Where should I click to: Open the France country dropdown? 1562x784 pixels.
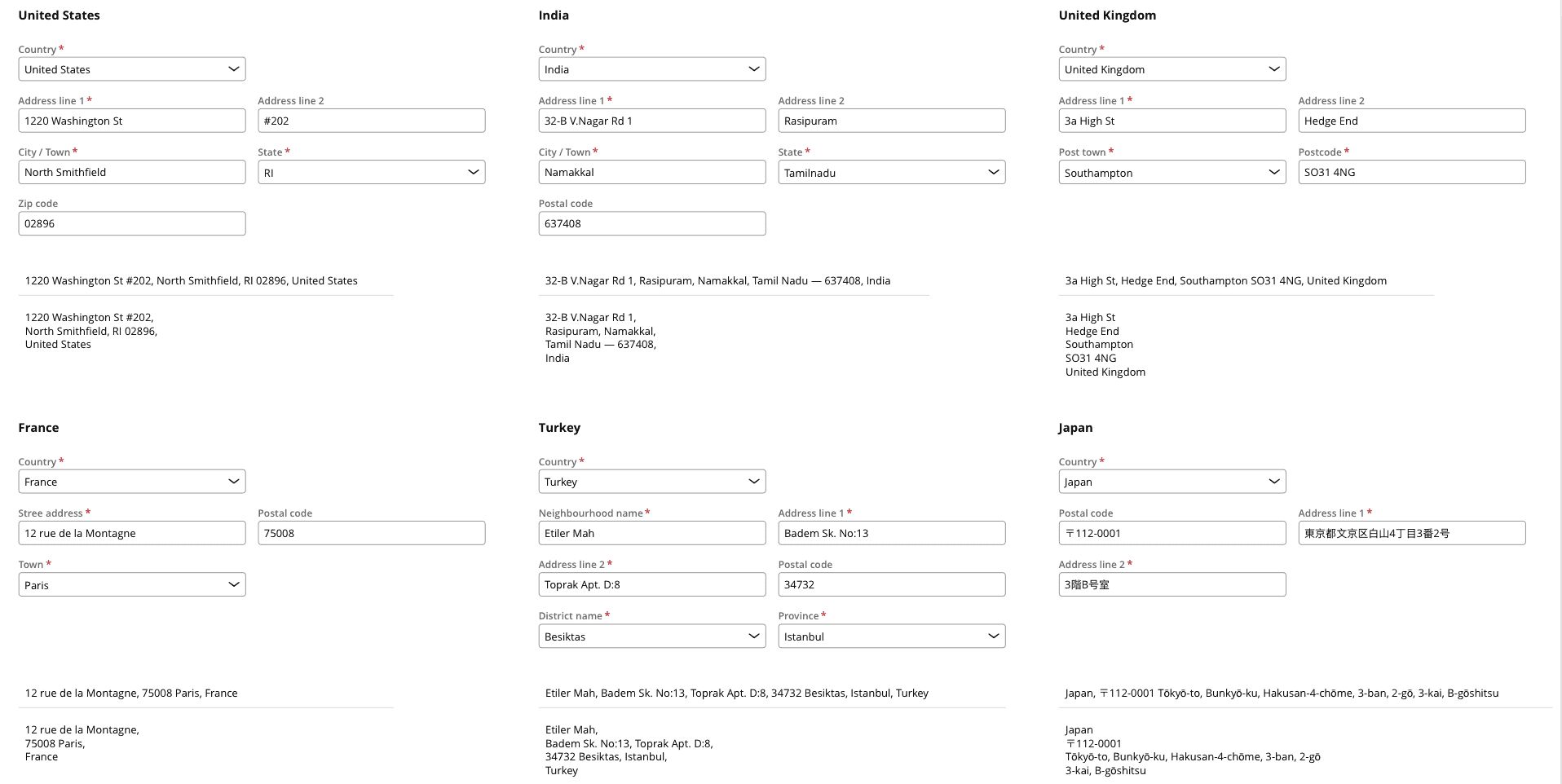pos(132,482)
